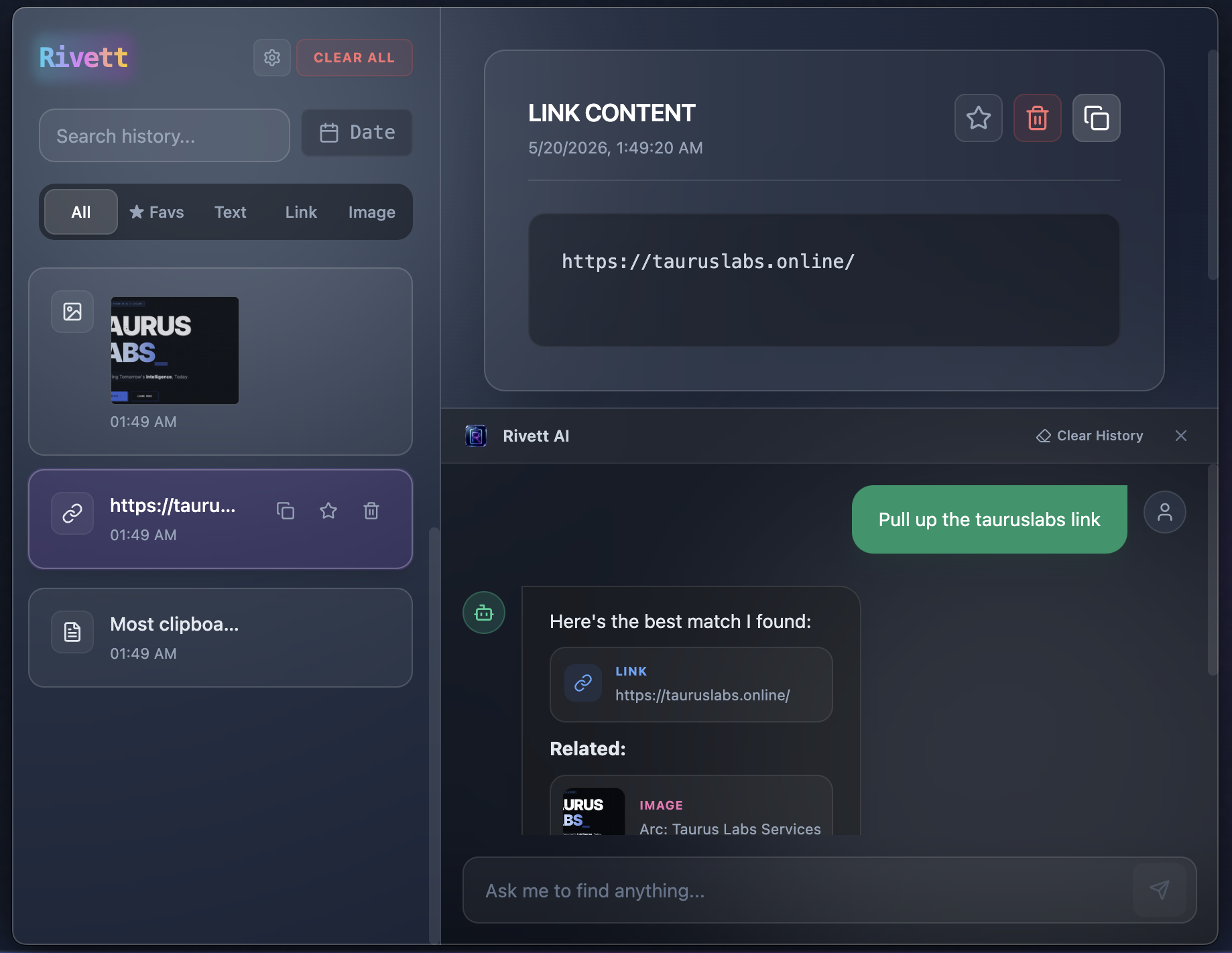Click the https://tauruslabs.online/ content box
Viewport: 1232px width, 953px height.
pyautogui.click(x=824, y=280)
